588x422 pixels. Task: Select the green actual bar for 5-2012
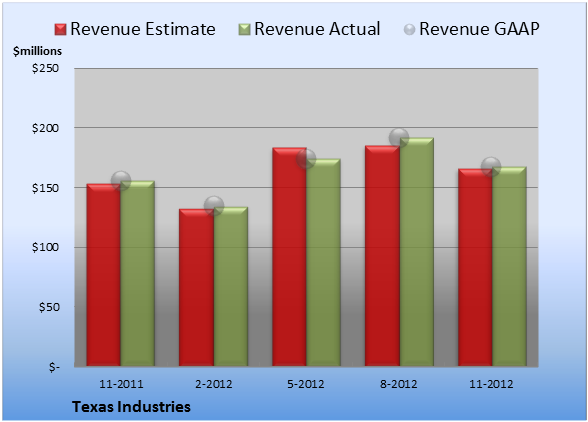pos(323,263)
